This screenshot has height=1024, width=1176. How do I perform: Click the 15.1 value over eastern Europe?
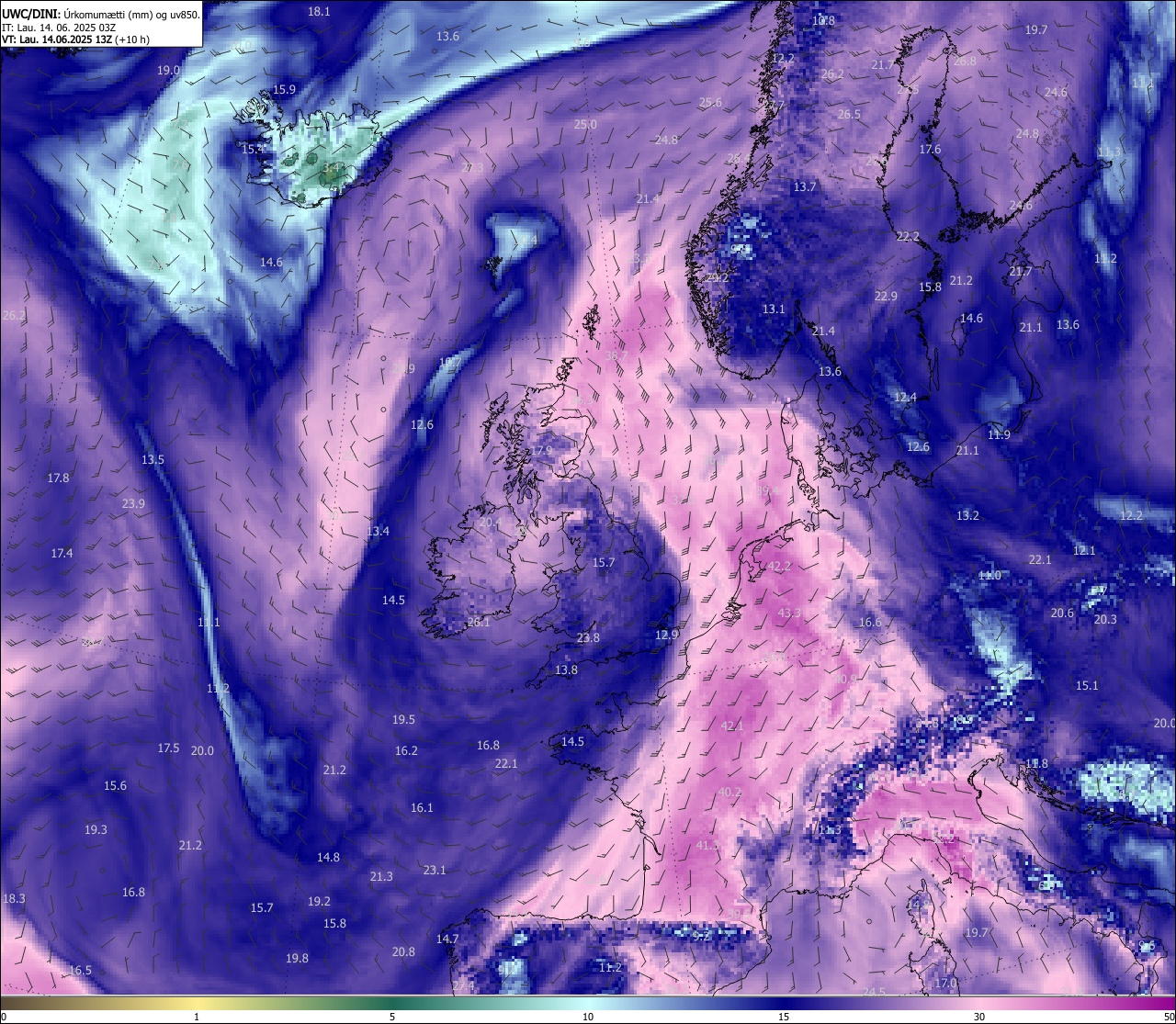1087,686
